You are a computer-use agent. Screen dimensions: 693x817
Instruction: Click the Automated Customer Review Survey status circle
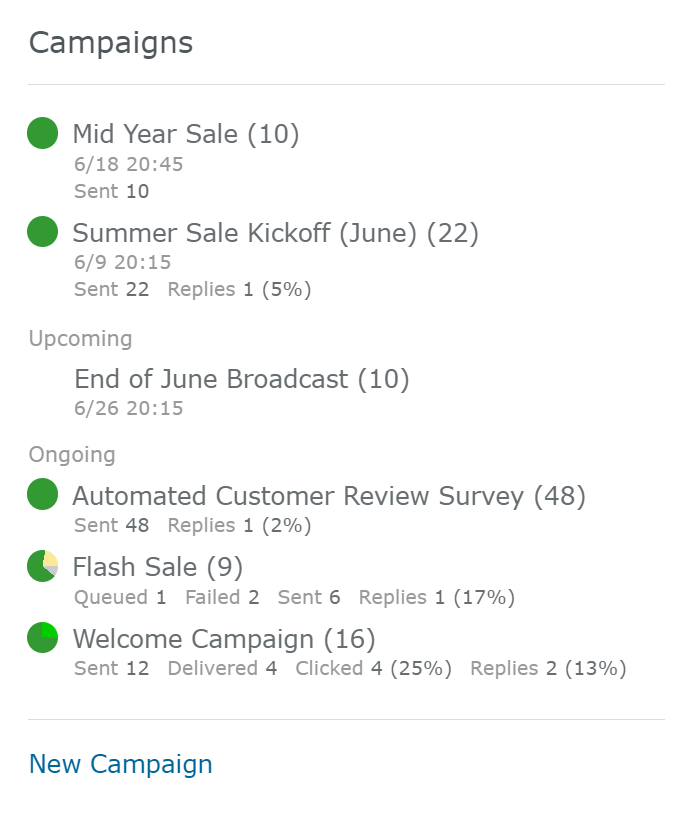(42, 494)
